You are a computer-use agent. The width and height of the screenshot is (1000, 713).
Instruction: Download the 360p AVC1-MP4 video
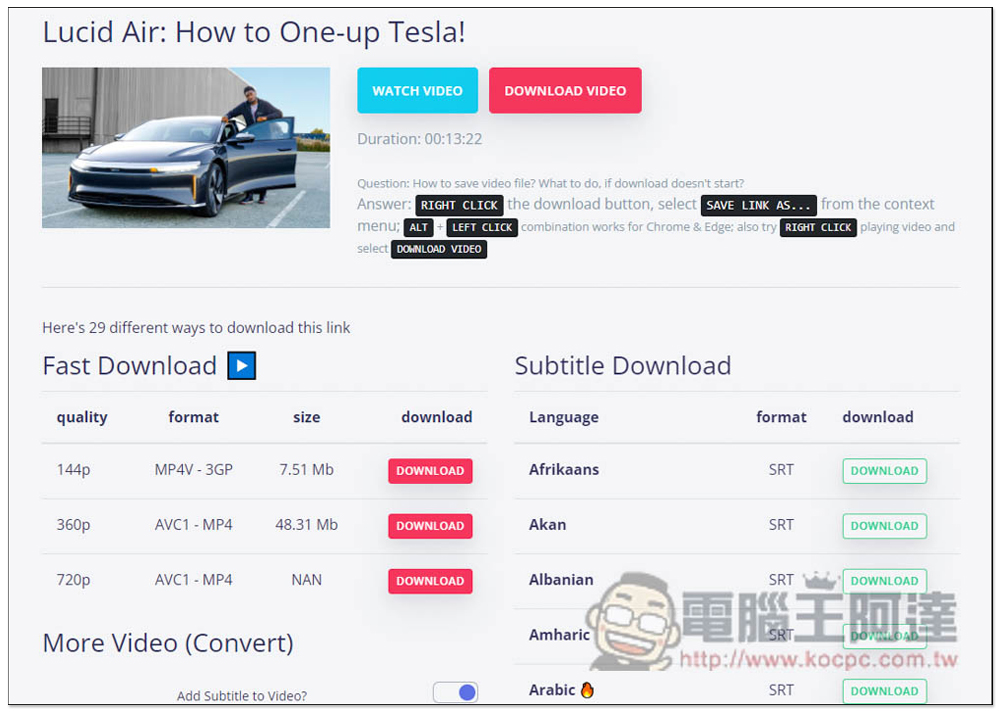(430, 526)
